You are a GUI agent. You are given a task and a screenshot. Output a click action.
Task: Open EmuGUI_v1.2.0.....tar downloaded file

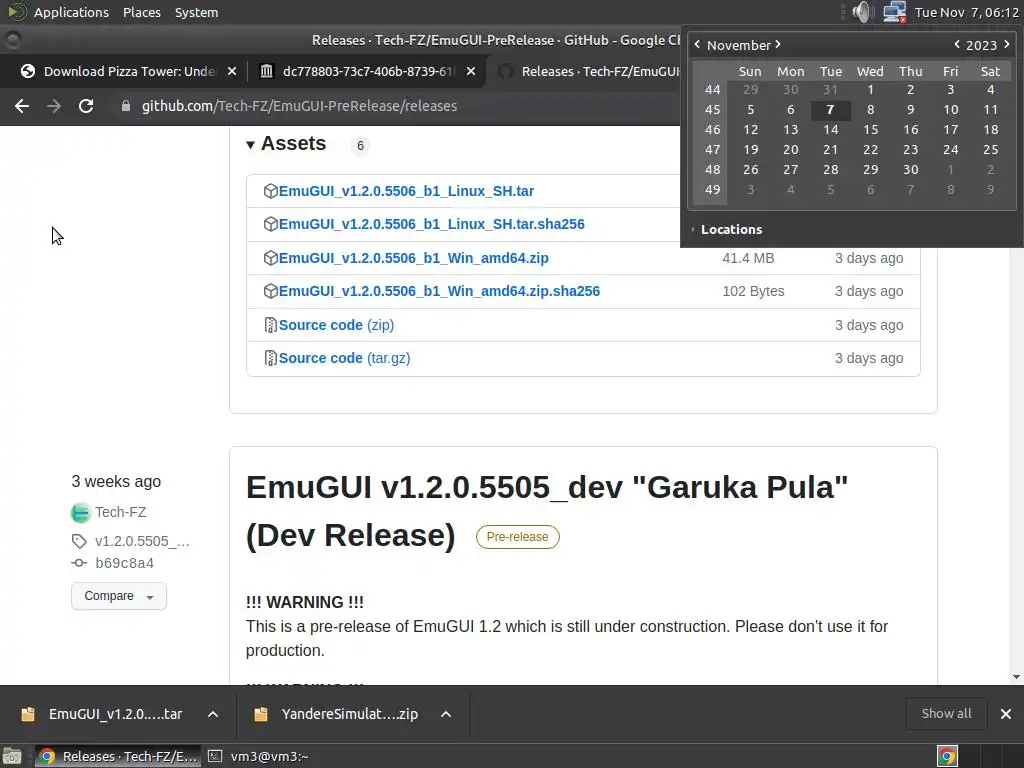tap(115, 714)
